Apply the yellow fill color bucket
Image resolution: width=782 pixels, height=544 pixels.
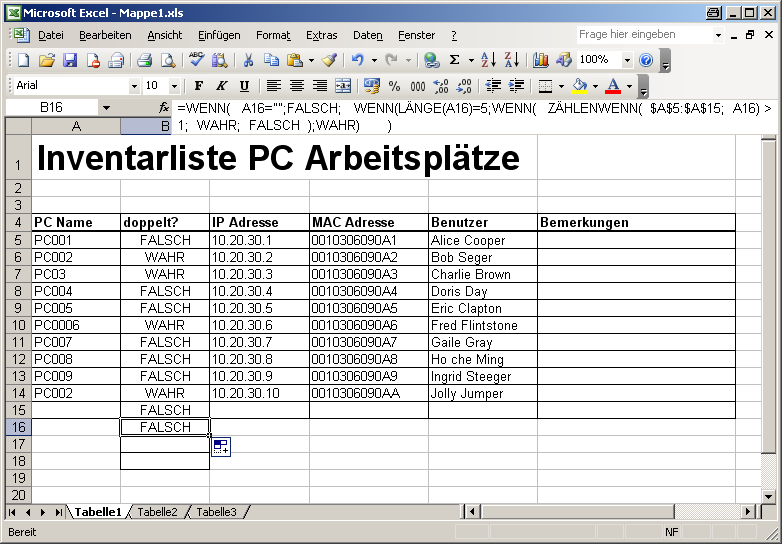click(579, 86)
